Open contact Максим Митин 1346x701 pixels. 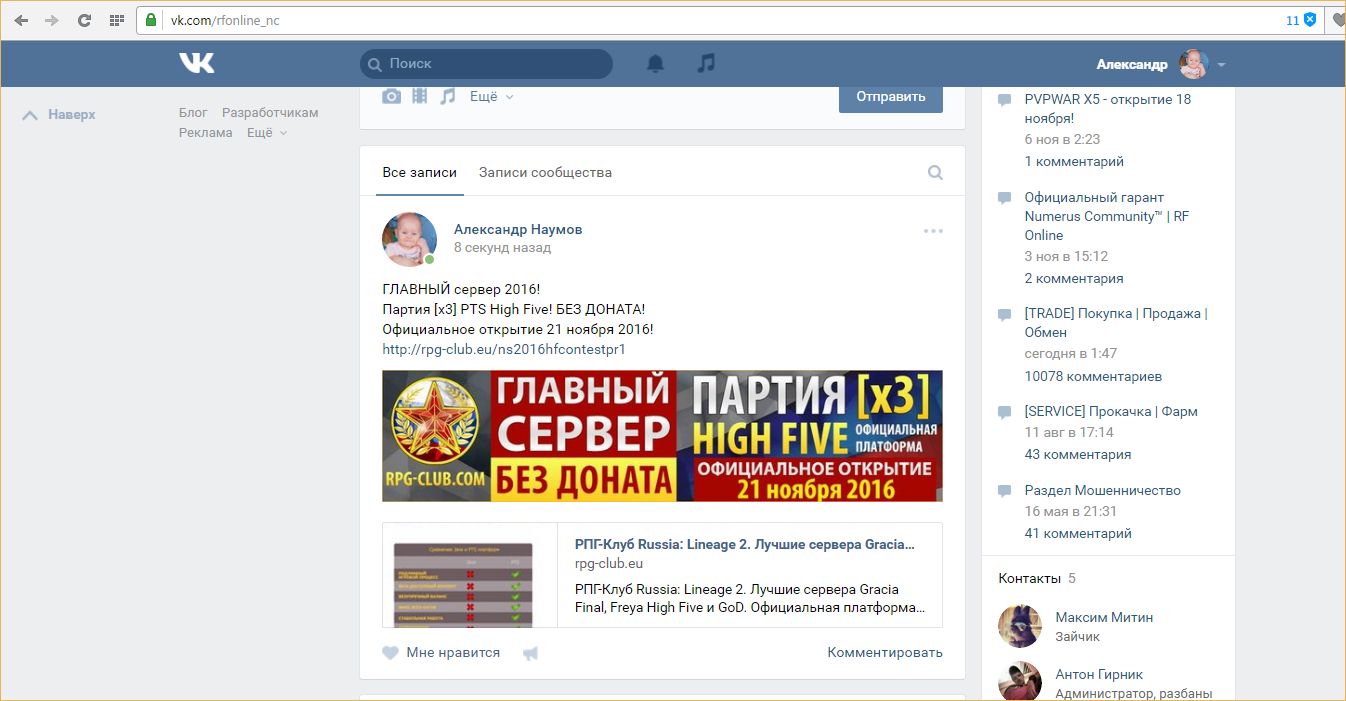click(x=1104, y=617)
